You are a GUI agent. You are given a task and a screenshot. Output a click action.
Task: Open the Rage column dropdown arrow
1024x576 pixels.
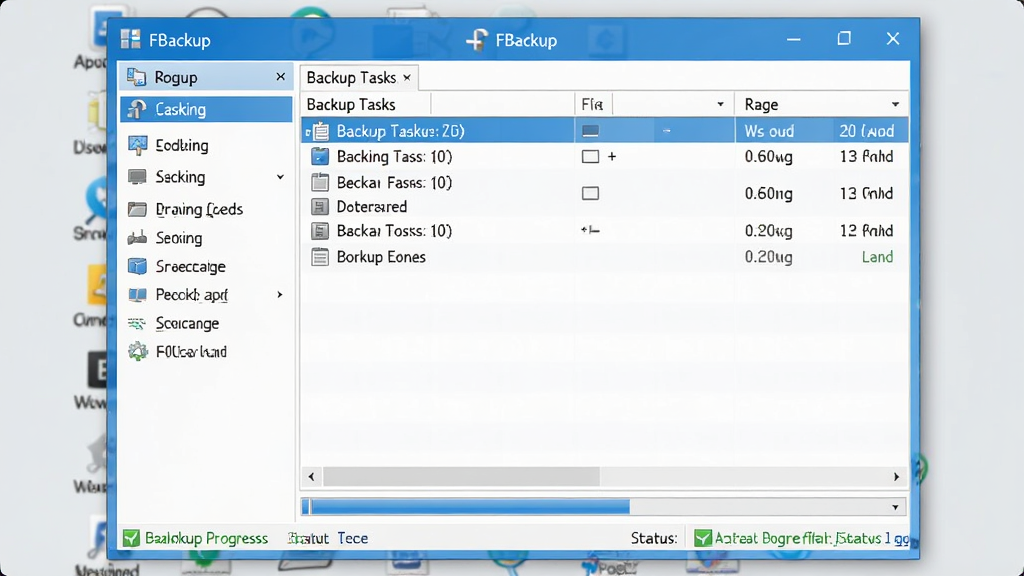[895, 104]
